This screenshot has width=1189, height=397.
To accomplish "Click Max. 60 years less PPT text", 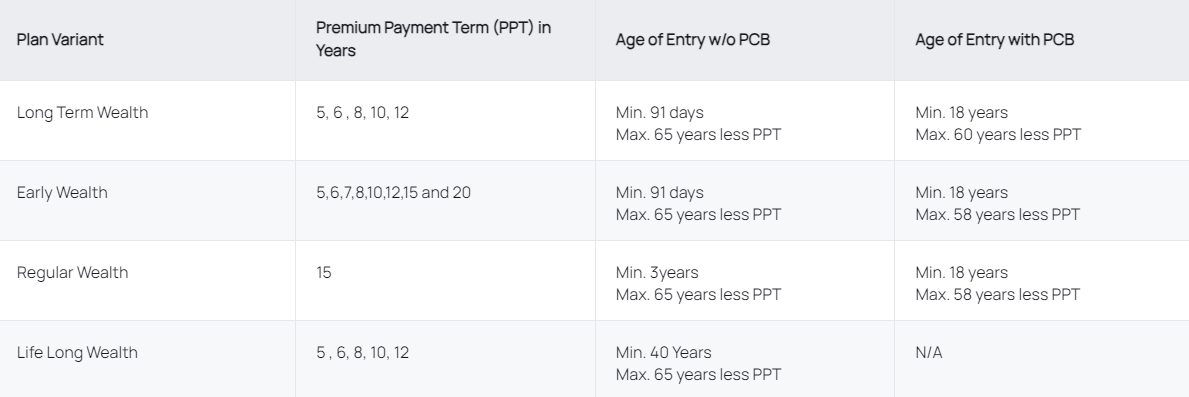I will pos(998,134).
